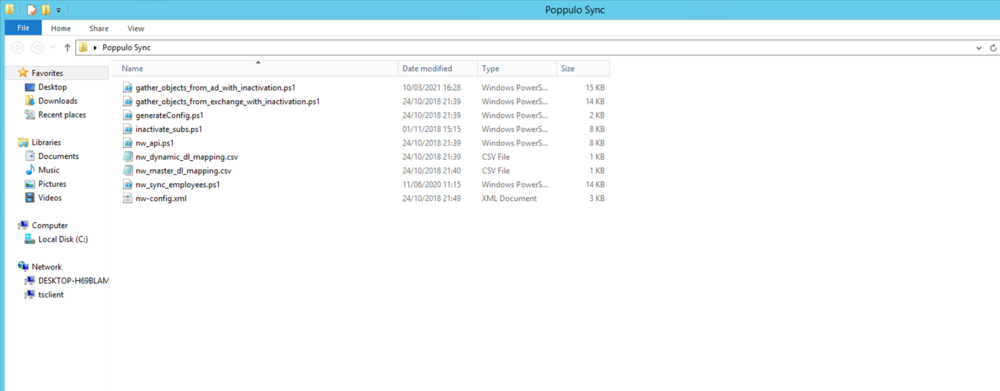Select inactivate_subs.ps1 file icon
Image resolution: width=1000 pixels, height=391 pixels.
click(127, 129)
